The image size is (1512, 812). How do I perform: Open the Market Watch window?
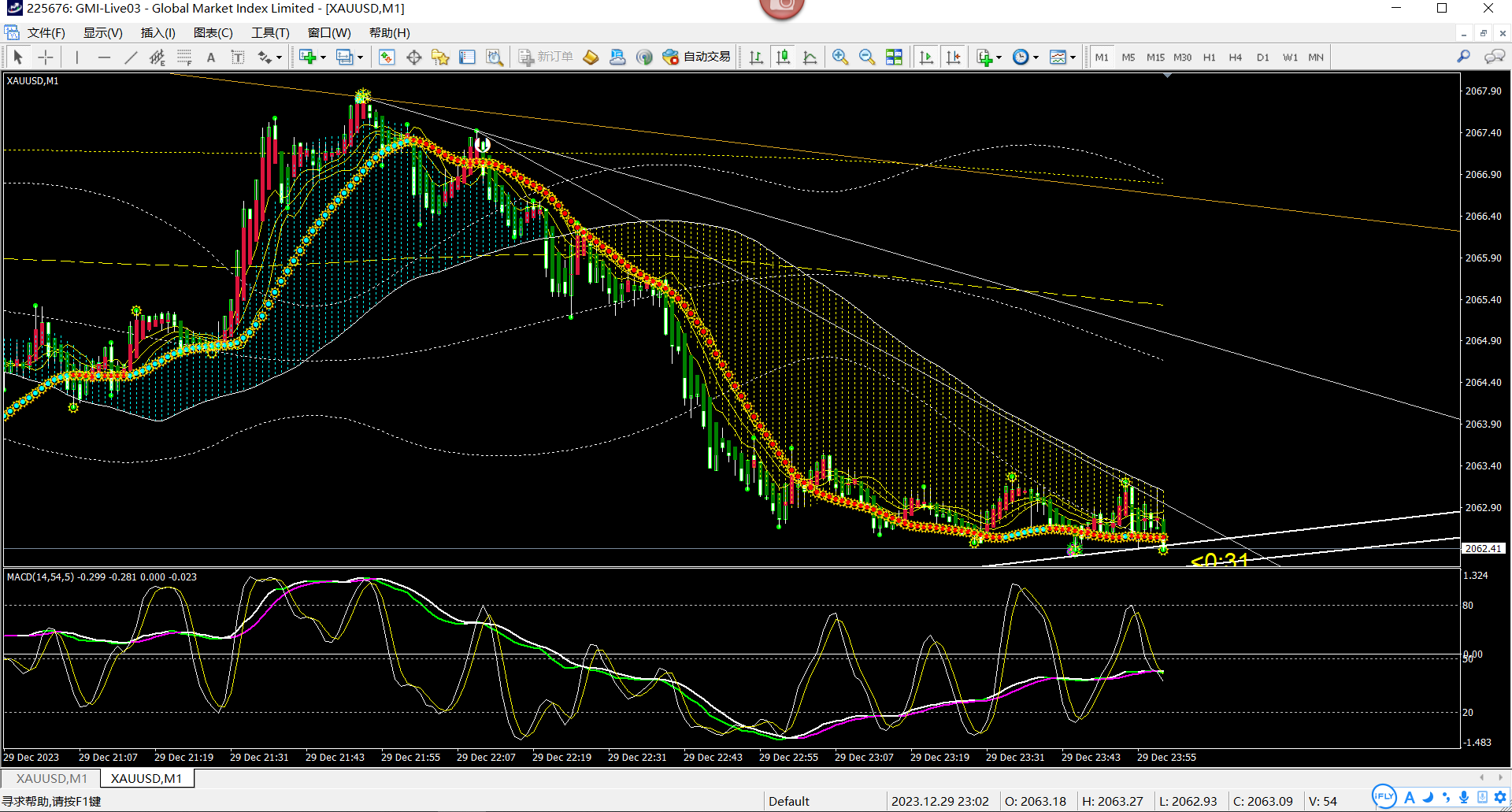[387, 57]
